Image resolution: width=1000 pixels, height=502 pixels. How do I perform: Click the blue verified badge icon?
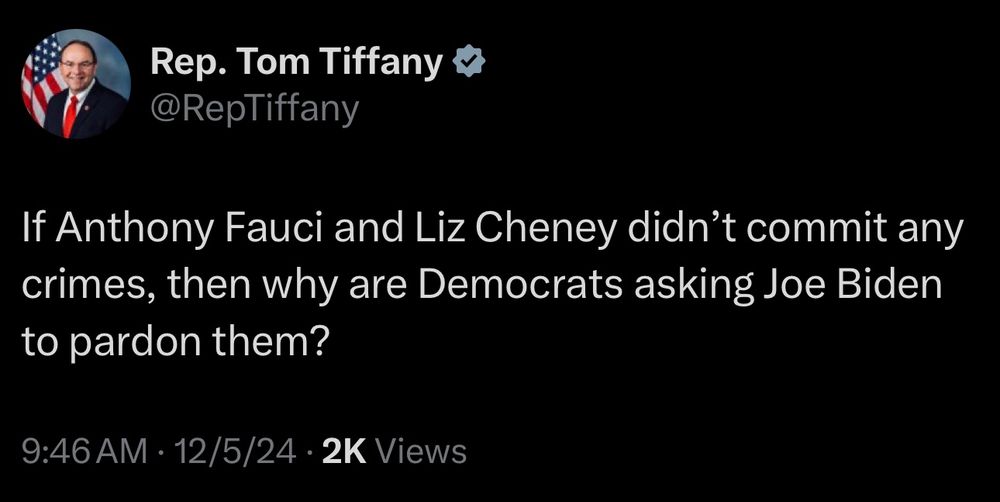tap(469, 62)
